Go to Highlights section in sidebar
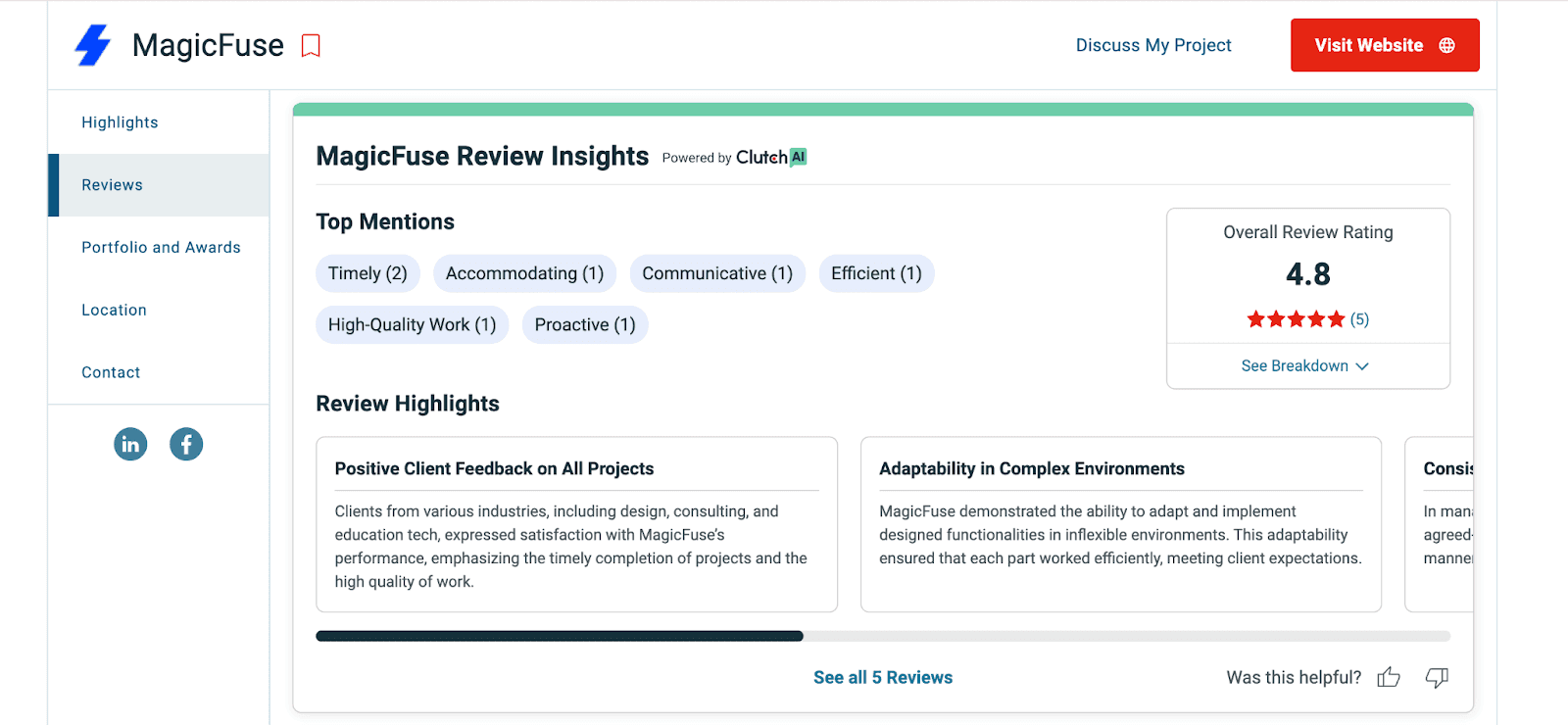This screenshot has height=725, width=1568. pyautogui.click(x=120, y=122)
